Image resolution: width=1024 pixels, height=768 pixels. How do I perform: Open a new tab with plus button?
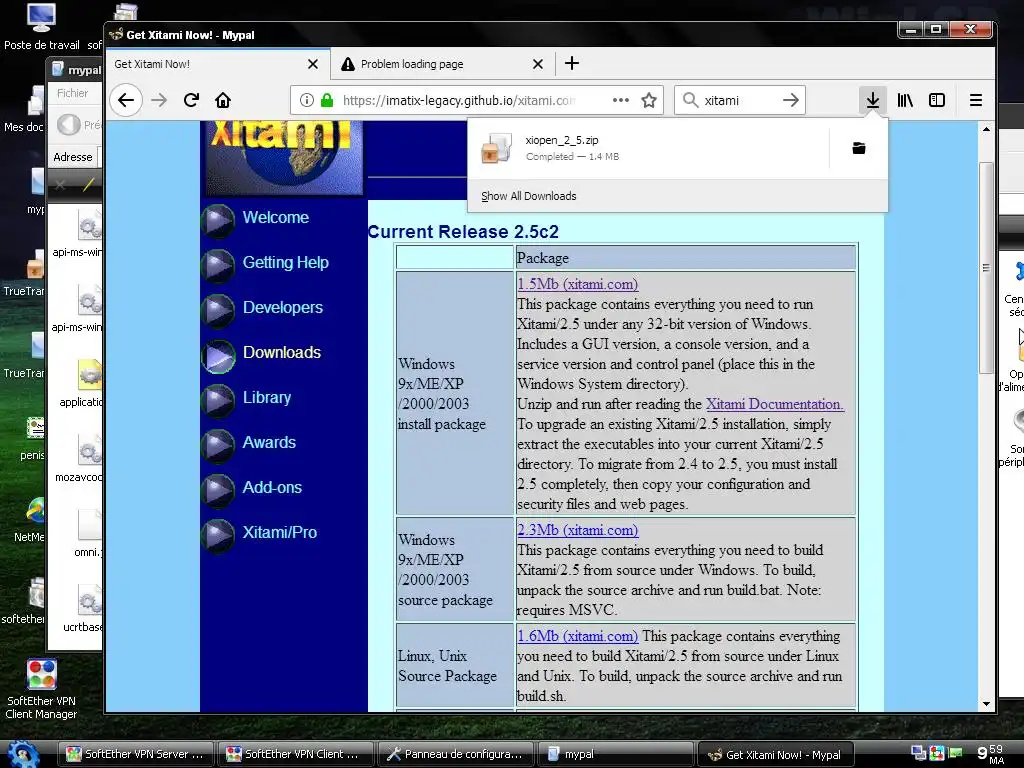pyautogui.click(x=572, y=63)
